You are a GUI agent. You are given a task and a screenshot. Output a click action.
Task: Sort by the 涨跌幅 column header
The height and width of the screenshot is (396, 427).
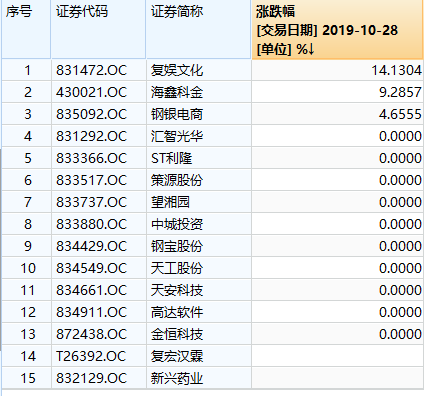click(x=337, y=30)
